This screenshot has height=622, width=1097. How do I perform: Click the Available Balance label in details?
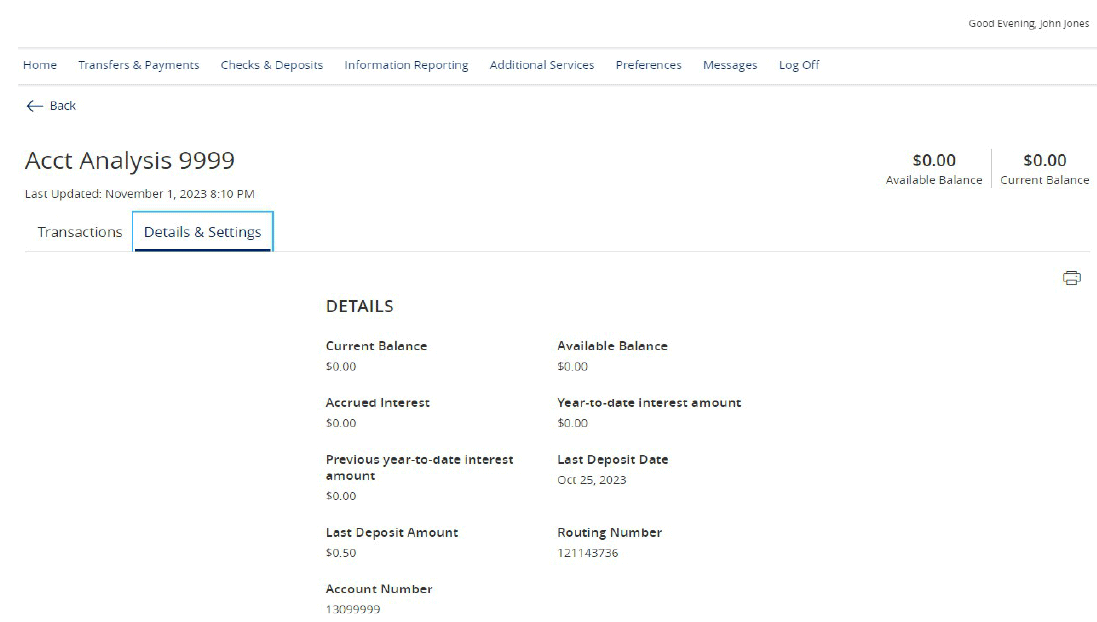[x=612, y=346]
